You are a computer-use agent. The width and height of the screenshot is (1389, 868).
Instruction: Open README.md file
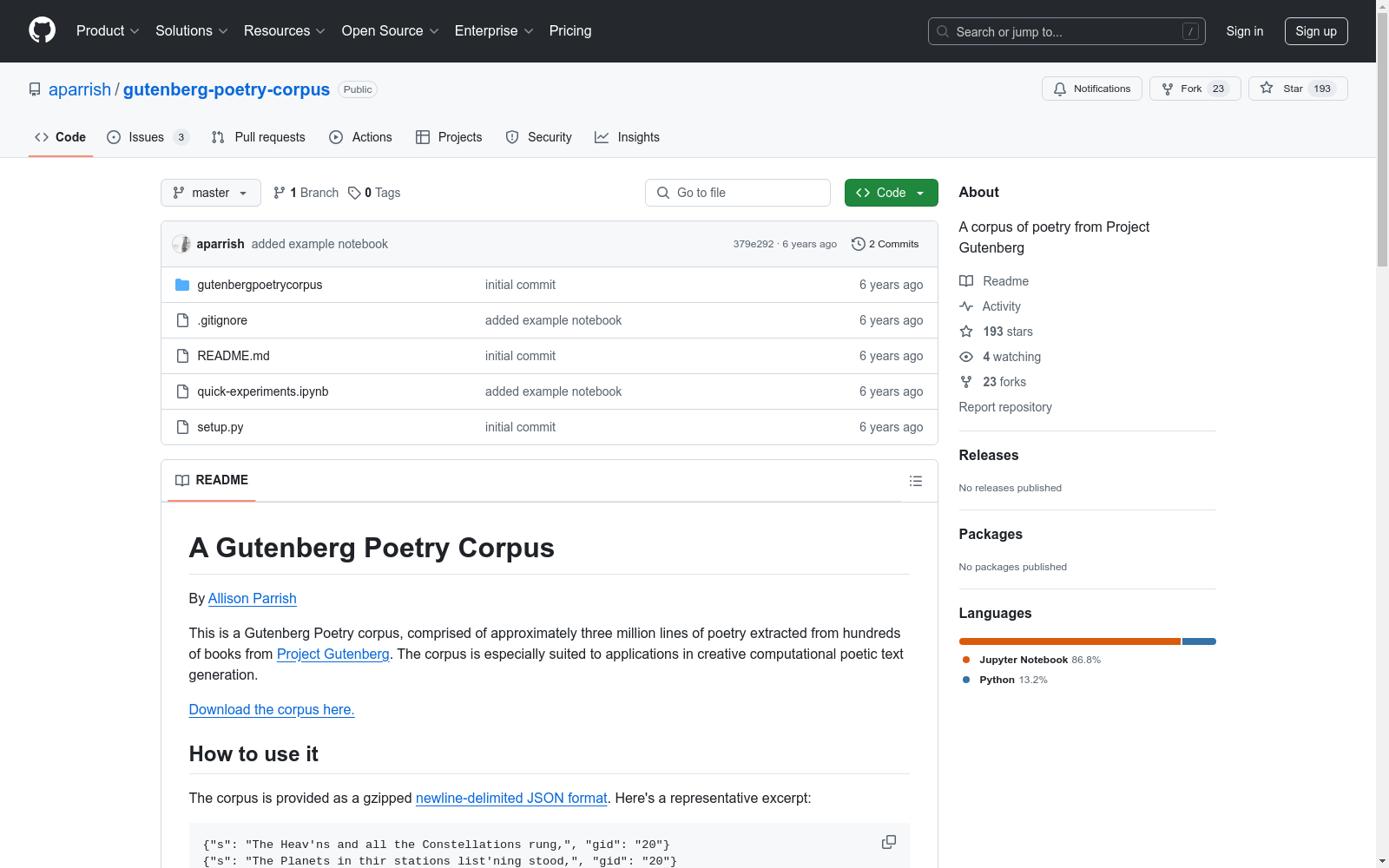pos(234,356)
